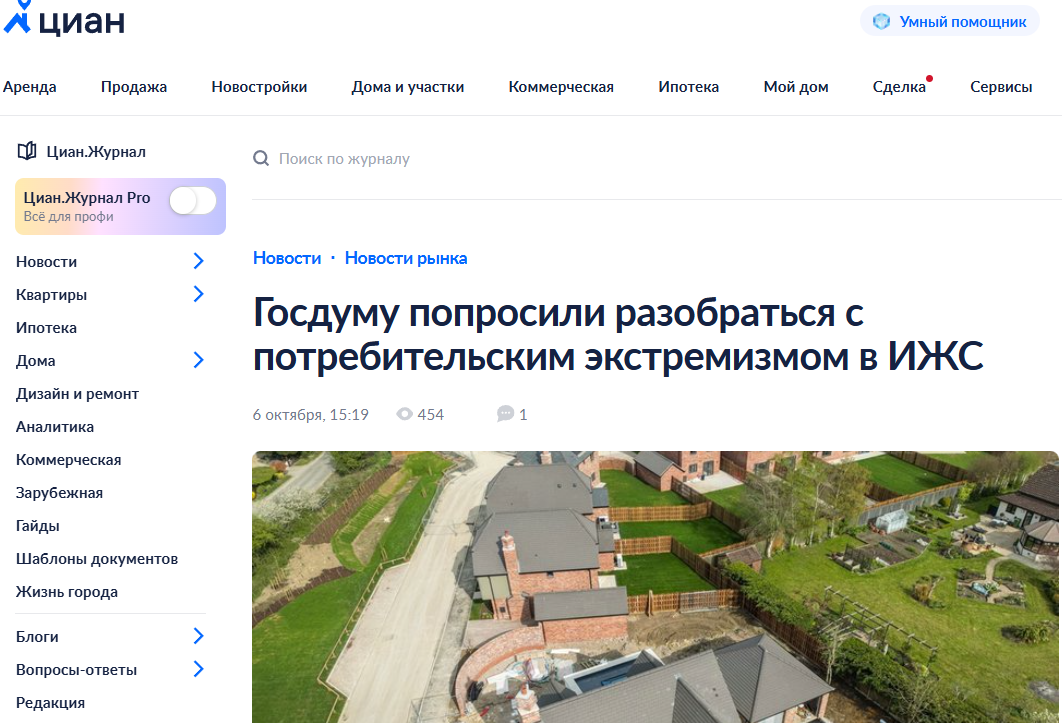Switch to the Новостройки section
1062x723 pixels.
259,87
